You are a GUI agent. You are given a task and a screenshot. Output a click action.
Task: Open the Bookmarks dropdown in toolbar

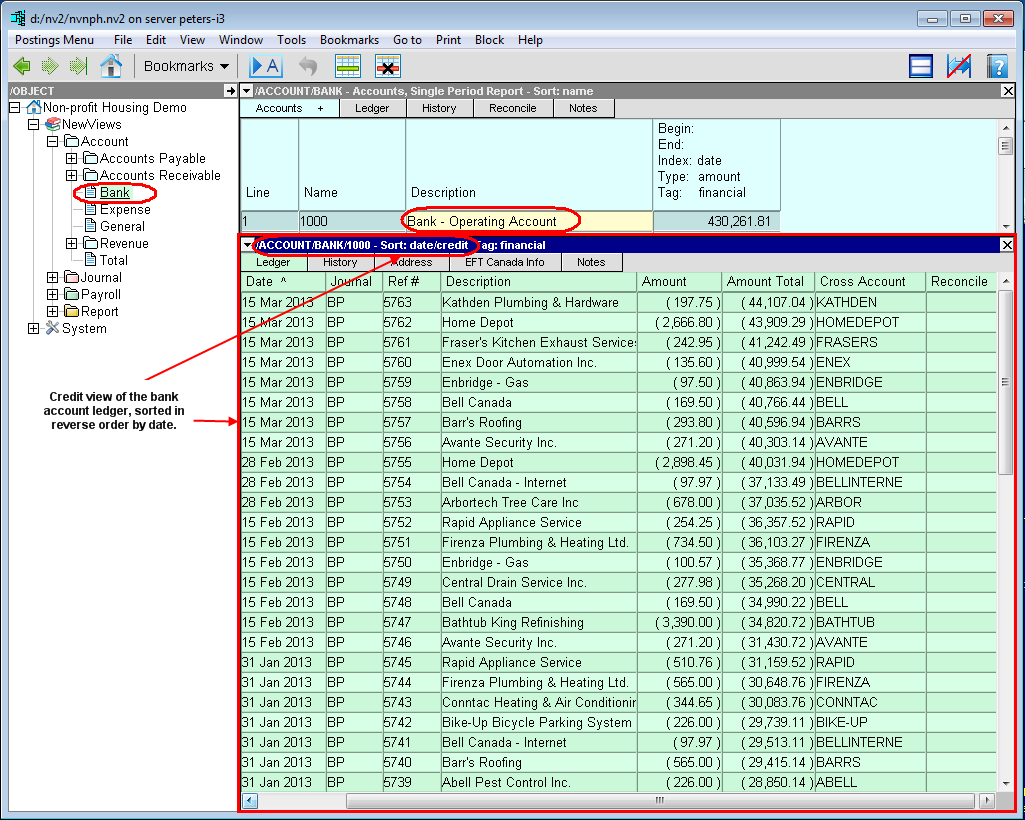coord(186,66)
